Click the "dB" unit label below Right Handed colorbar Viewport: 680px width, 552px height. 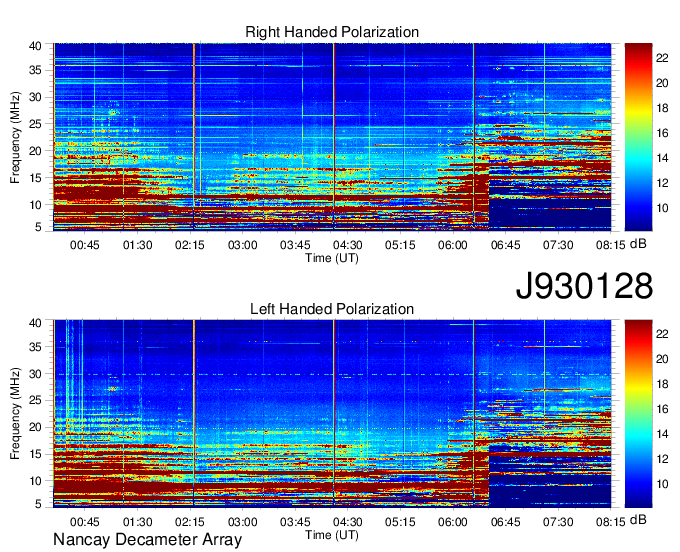[x=638, y=244]
